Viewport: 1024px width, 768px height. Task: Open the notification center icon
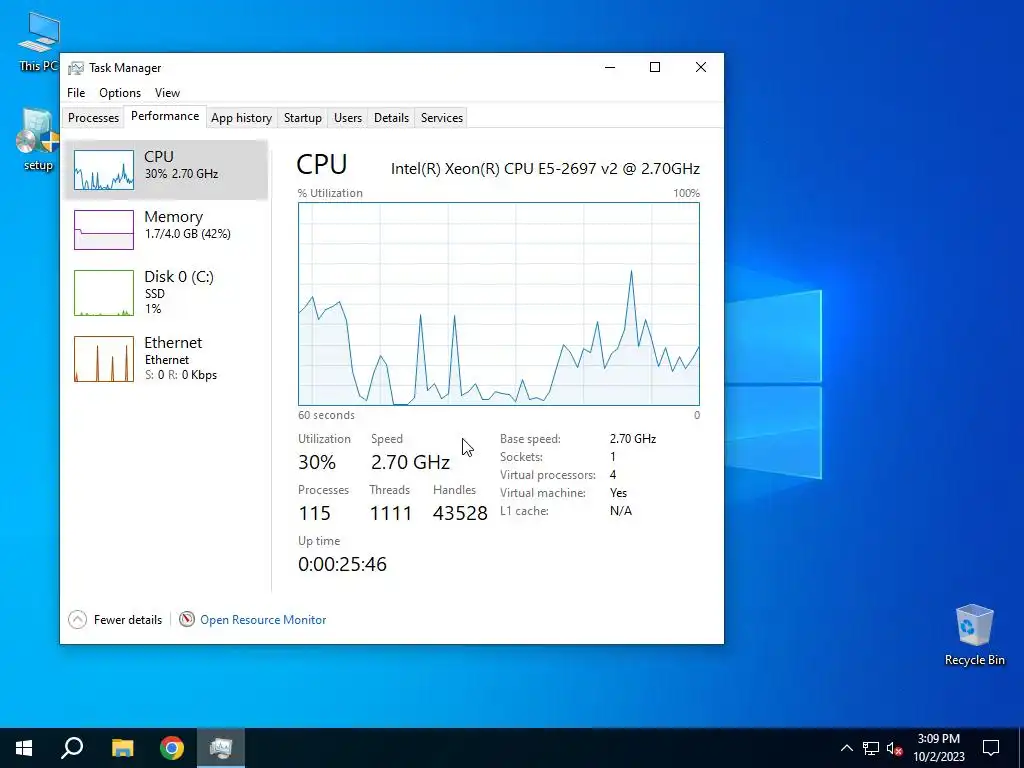[x=991, y=748]
